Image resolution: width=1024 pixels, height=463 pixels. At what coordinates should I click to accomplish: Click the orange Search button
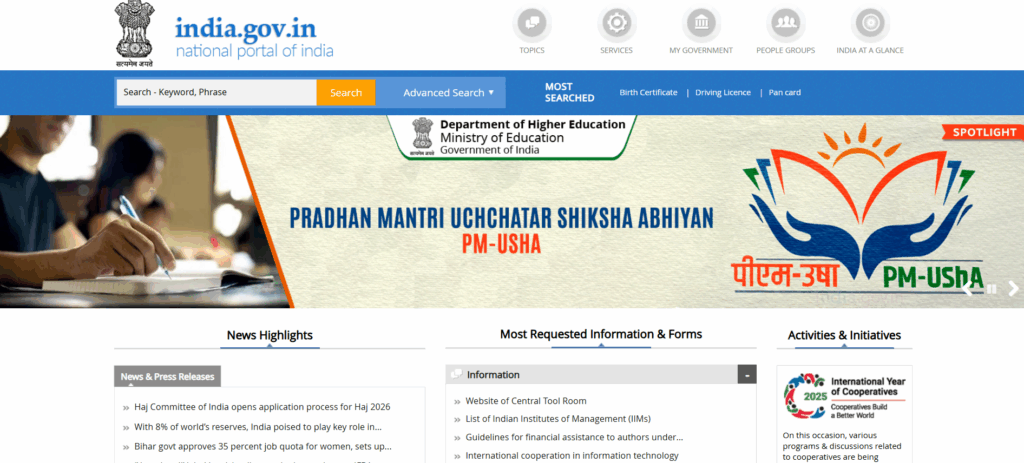[x=346, y=93]
